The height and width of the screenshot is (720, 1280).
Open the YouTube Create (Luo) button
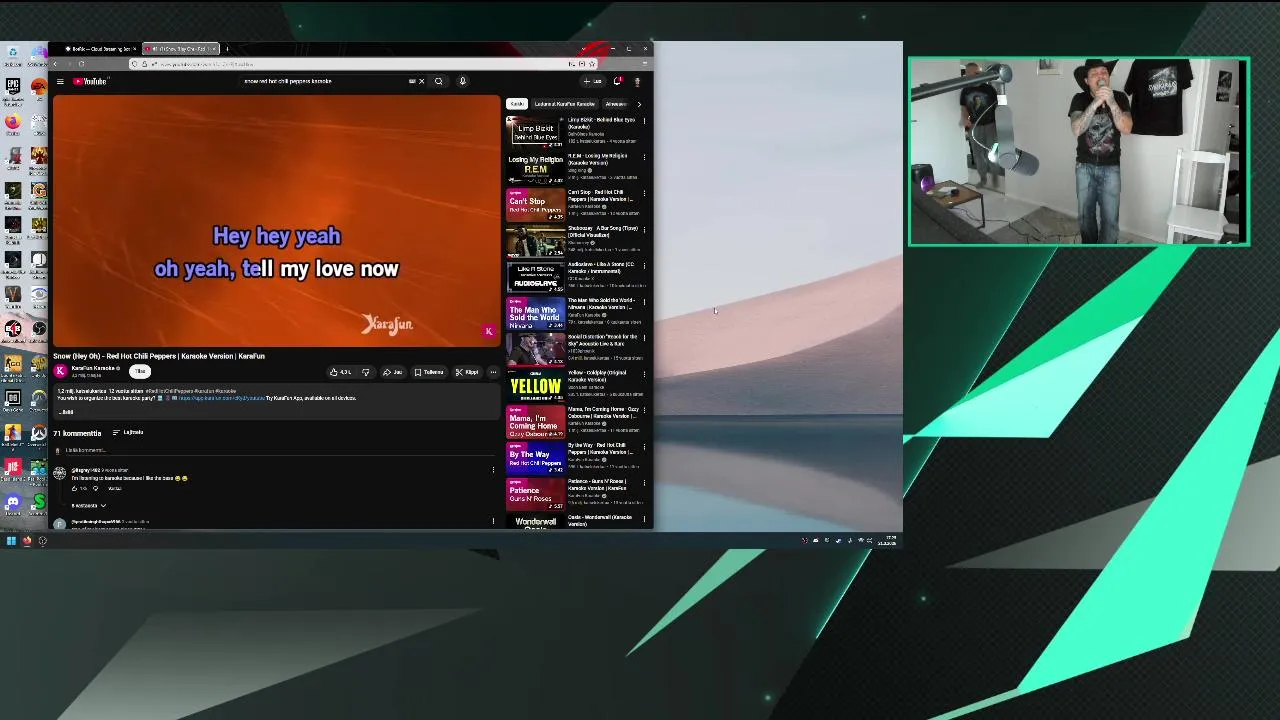point(594,81)
